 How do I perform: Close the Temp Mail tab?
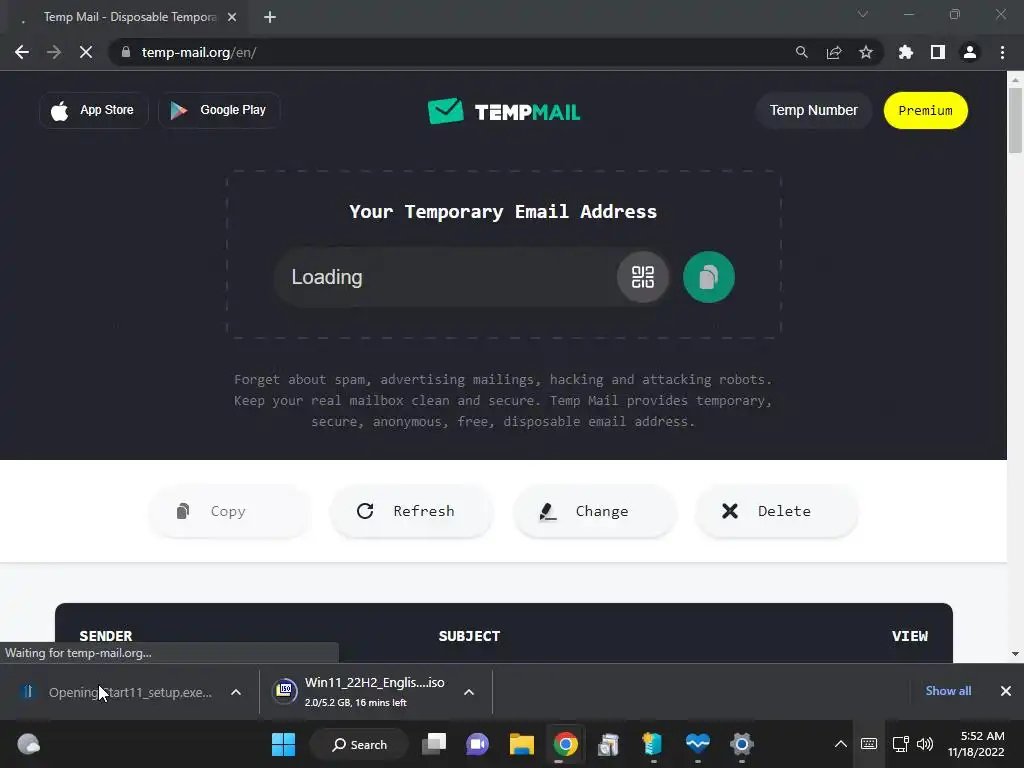(x=232, y=17)
